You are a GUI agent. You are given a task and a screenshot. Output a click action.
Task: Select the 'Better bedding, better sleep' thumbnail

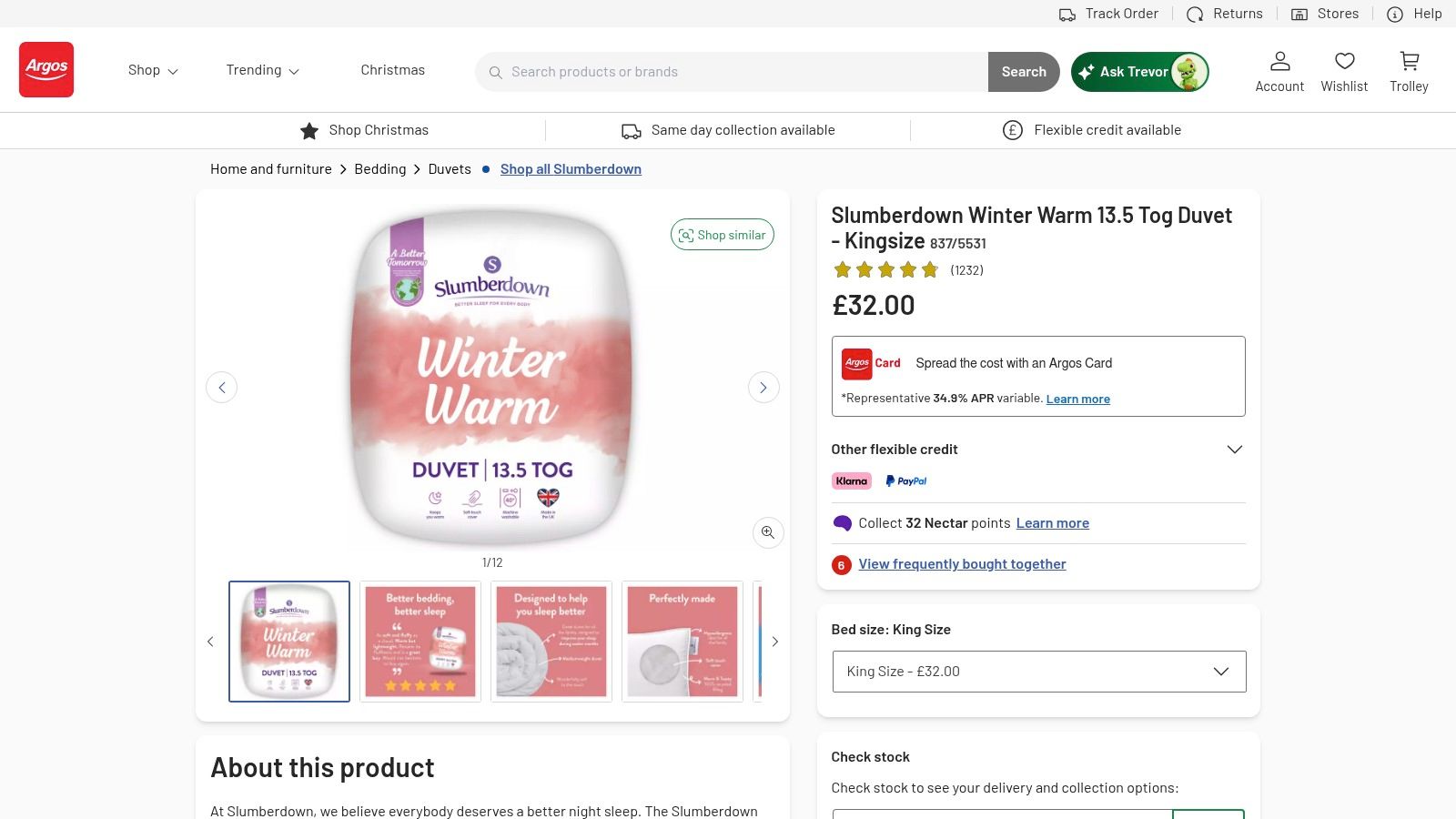pyautogui.click(x=420, y=642)
